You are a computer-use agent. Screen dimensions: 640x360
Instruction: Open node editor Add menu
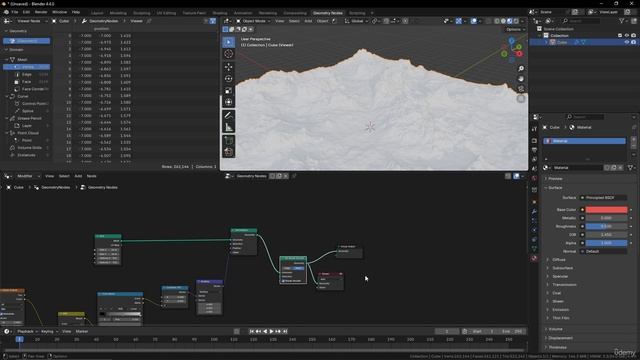click(x=78, y=176)
